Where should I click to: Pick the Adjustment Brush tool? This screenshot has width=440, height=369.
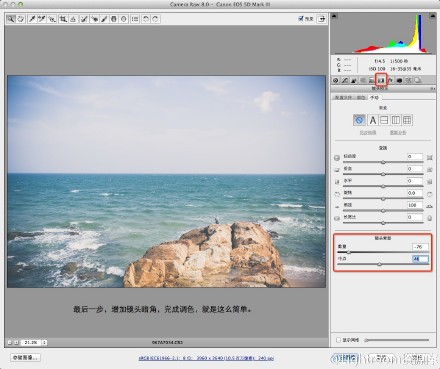pos(104,19)
